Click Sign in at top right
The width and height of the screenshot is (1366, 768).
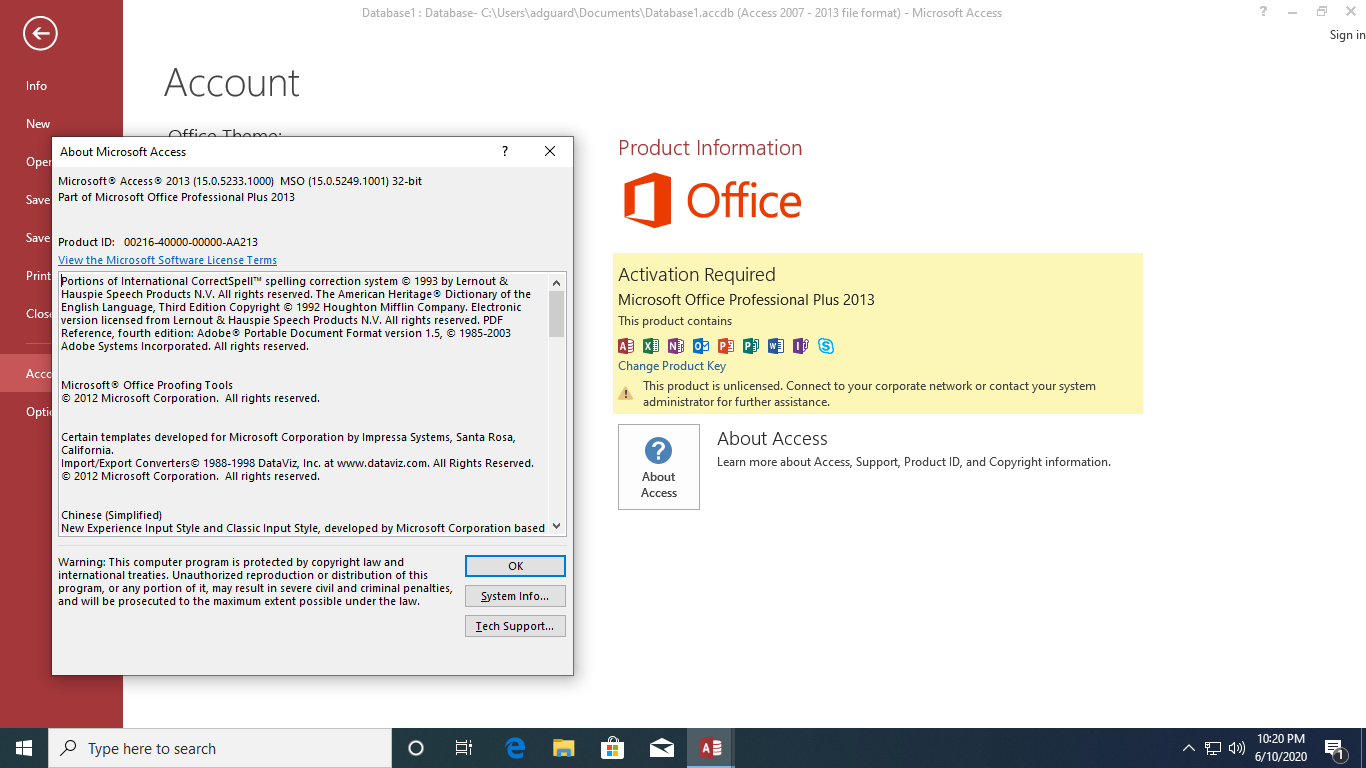pyautogui.click(x=1347, y=35)
